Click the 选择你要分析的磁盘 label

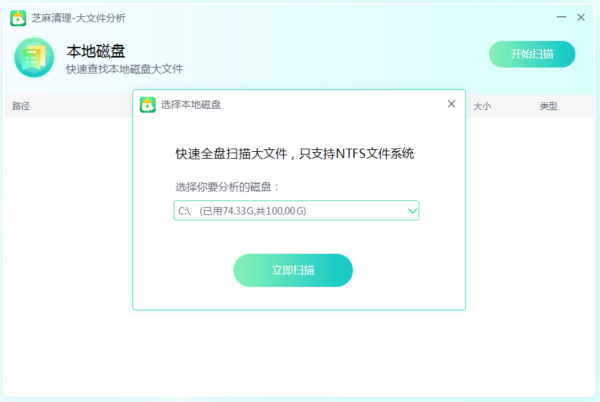(228, 187)
